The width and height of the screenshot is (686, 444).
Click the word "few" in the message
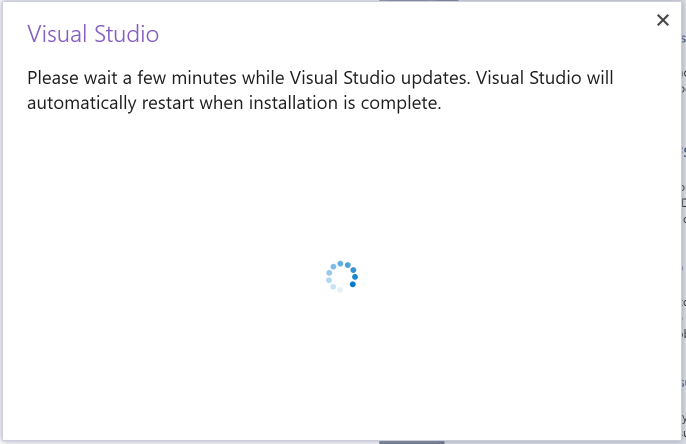click(155, 77)
